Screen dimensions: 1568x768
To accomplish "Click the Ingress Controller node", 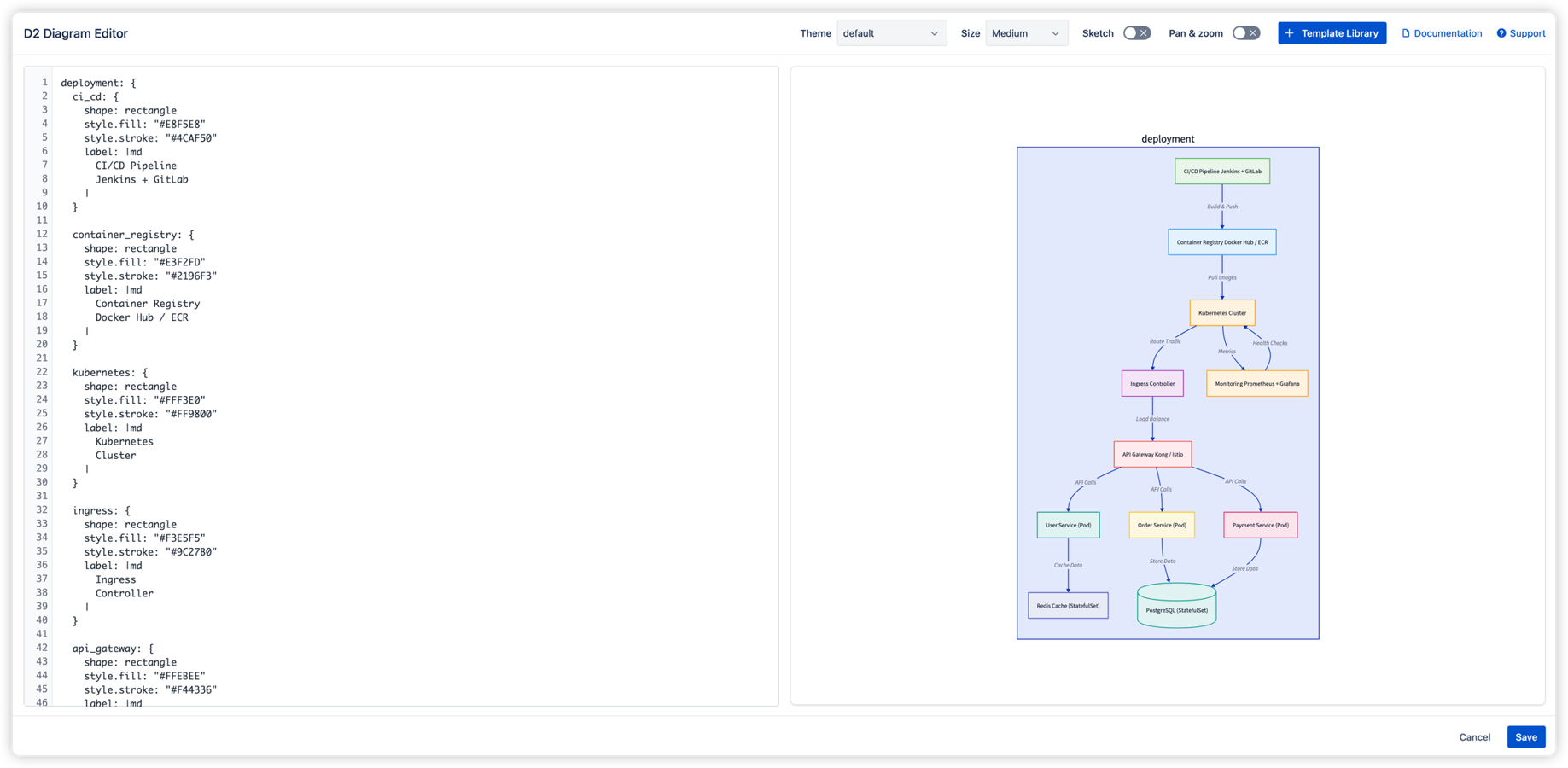I will click(x=1151, y=383).
